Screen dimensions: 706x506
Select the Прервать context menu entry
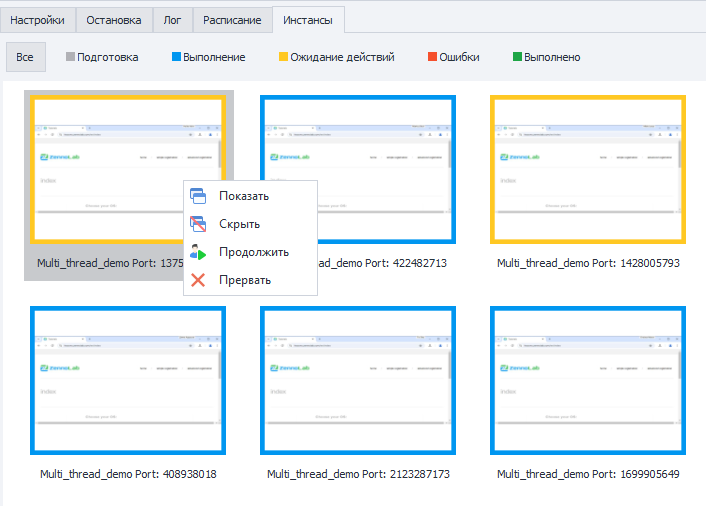[245, 280]
